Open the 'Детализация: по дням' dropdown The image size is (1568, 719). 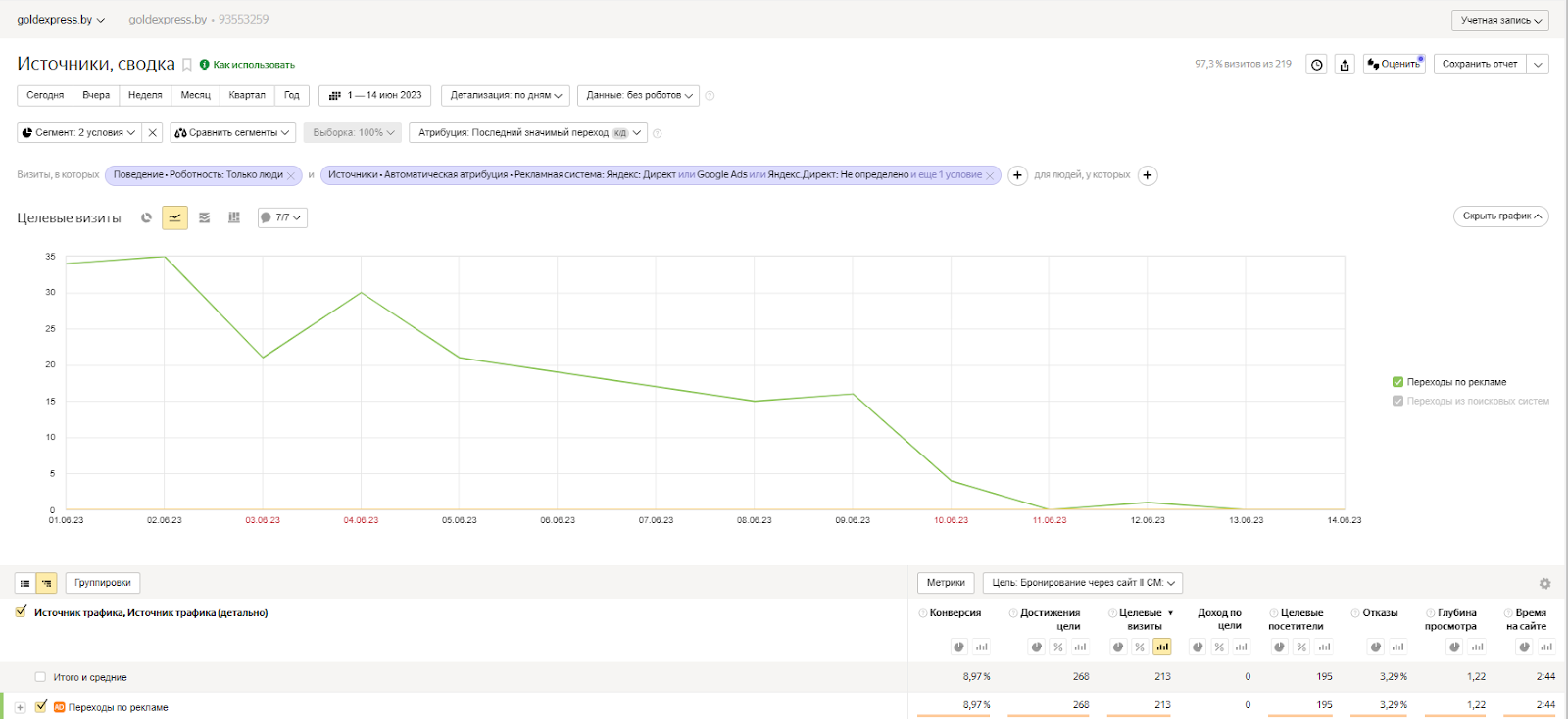(x=506, y=95)
